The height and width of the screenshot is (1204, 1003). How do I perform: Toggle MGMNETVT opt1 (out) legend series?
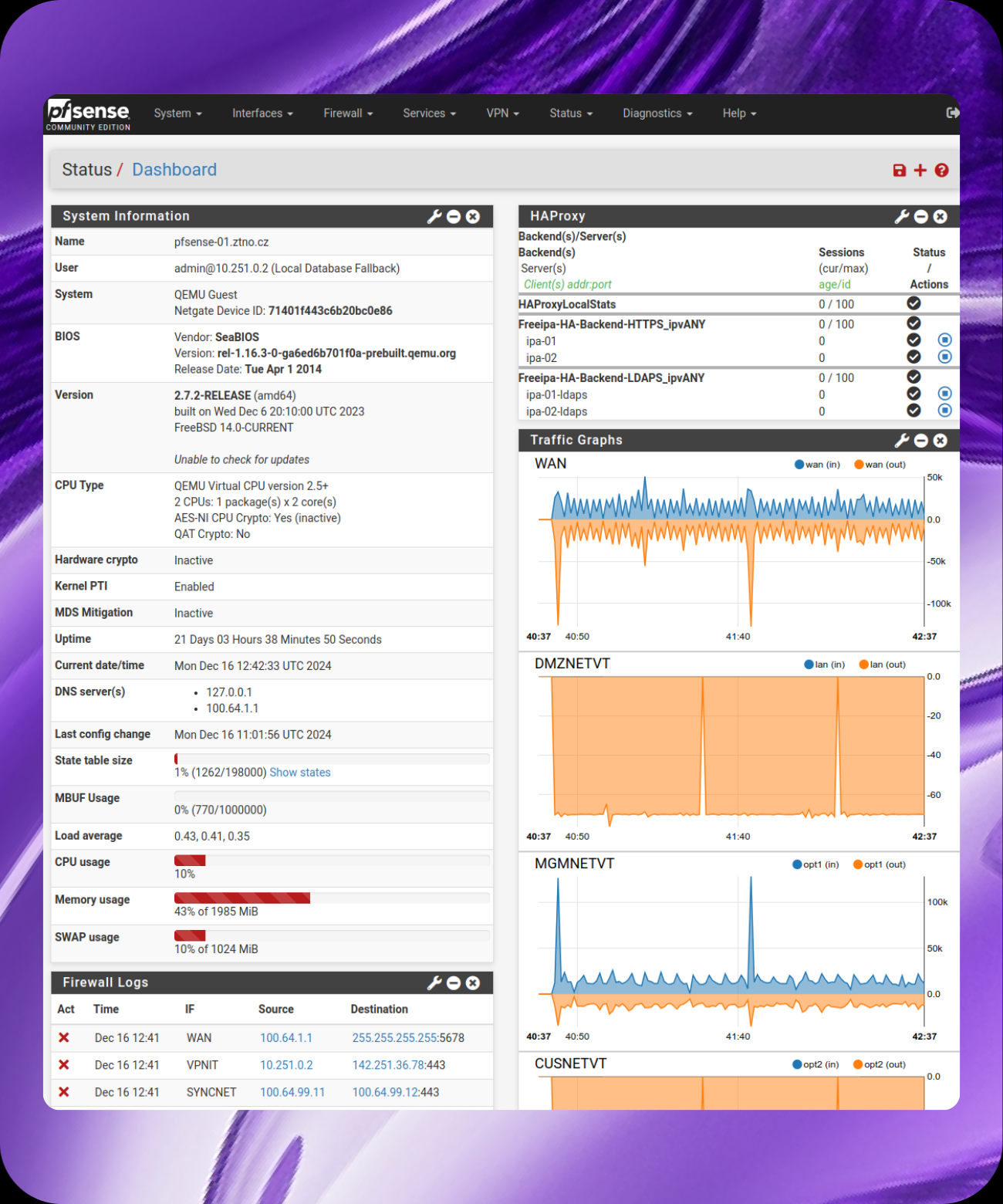click(x=880, y=864)
